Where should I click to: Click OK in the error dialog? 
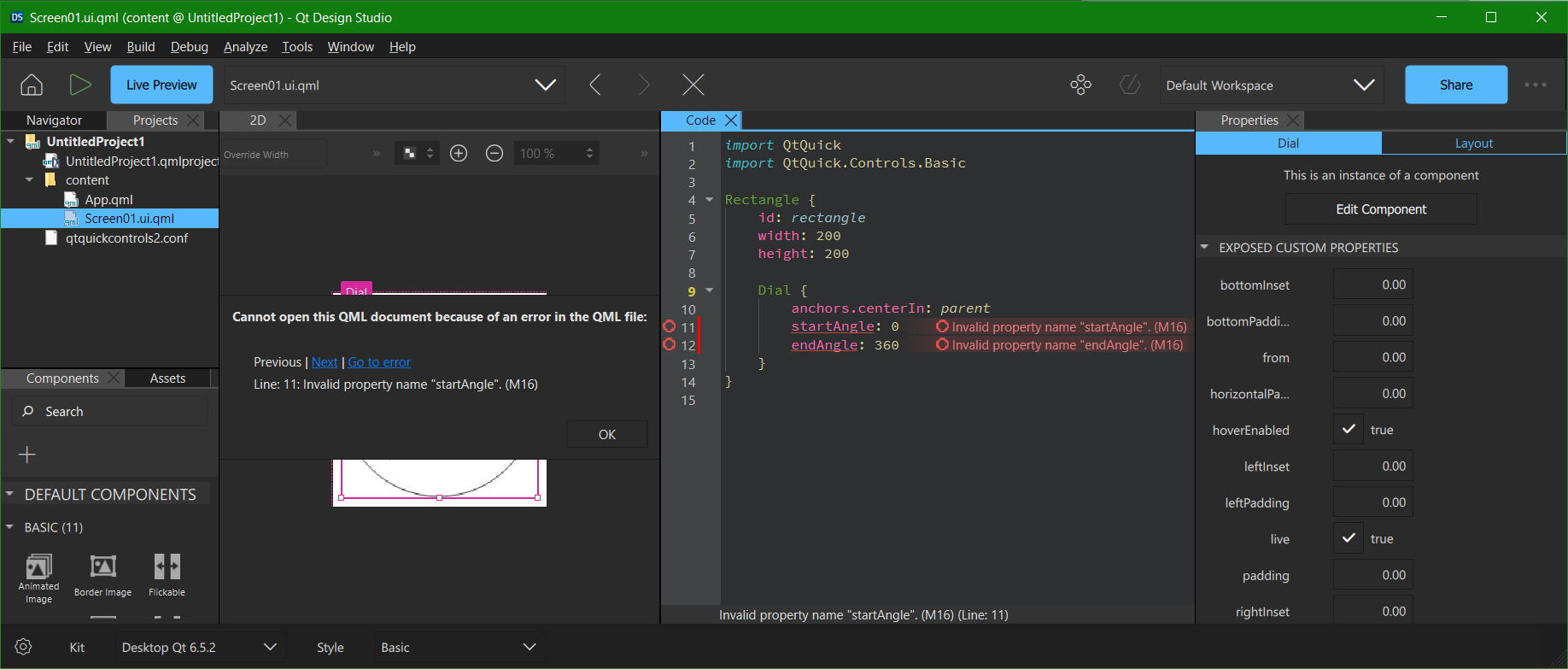[x=607, y=434]
